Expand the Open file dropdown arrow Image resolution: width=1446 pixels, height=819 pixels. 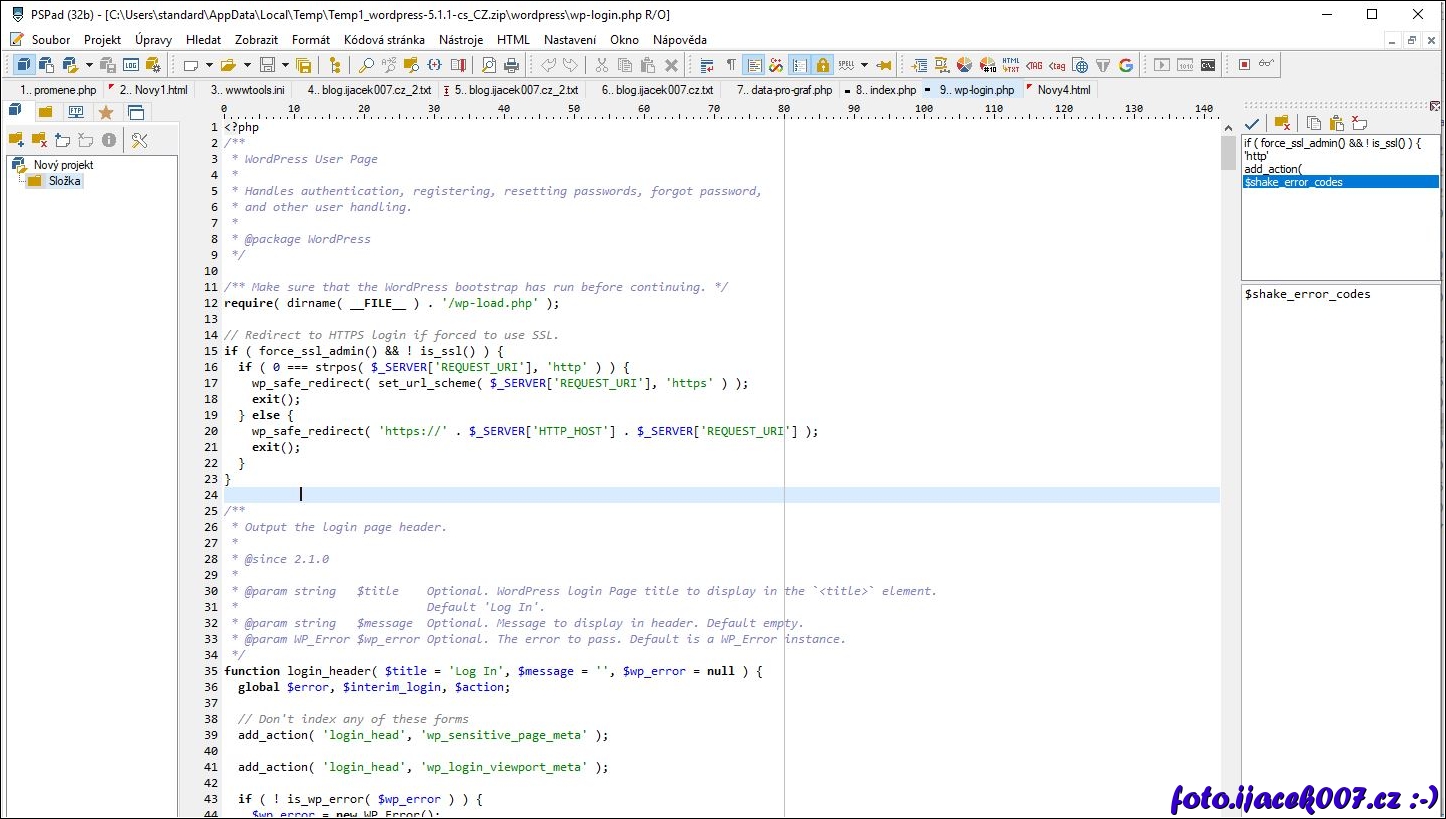pos(247,65)
